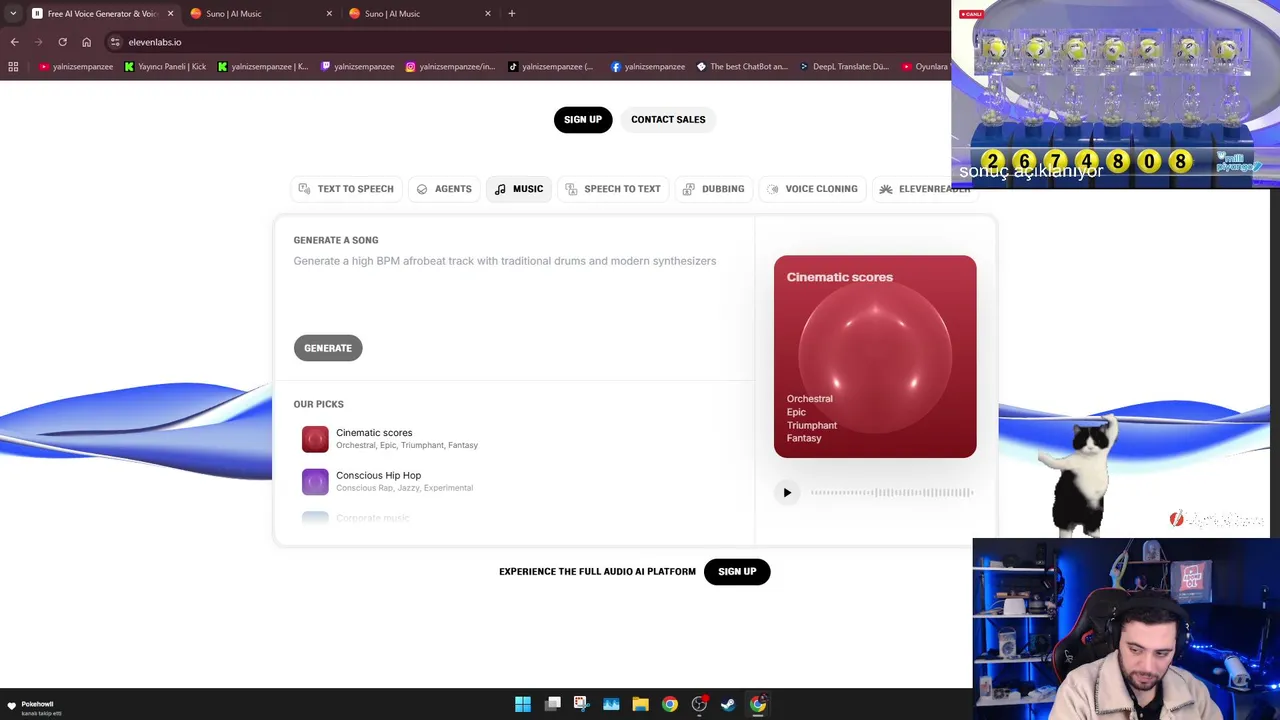Viewport: 1280px width, 720px height.
Task: Open the SPEECH TO TEXT tab
Action: 613,189
